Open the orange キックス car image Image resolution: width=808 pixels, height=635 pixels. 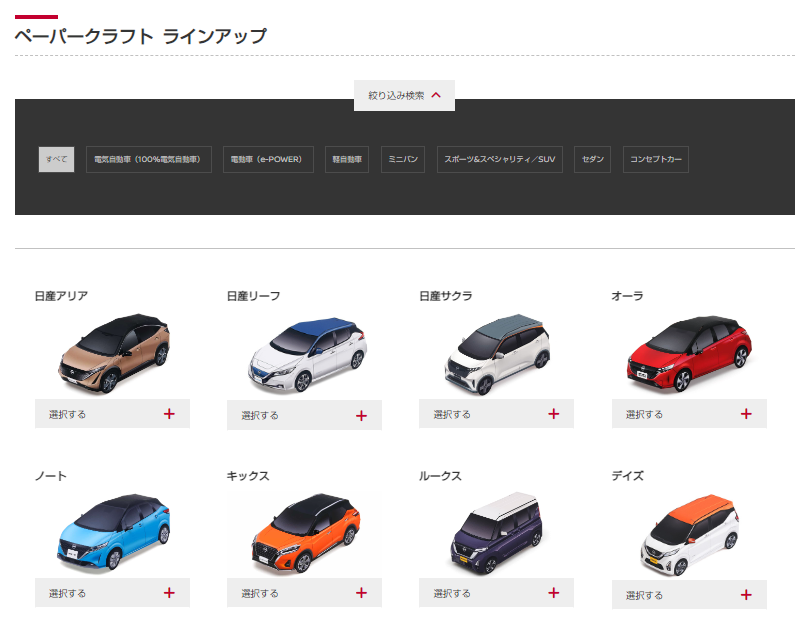pos(306,533)
